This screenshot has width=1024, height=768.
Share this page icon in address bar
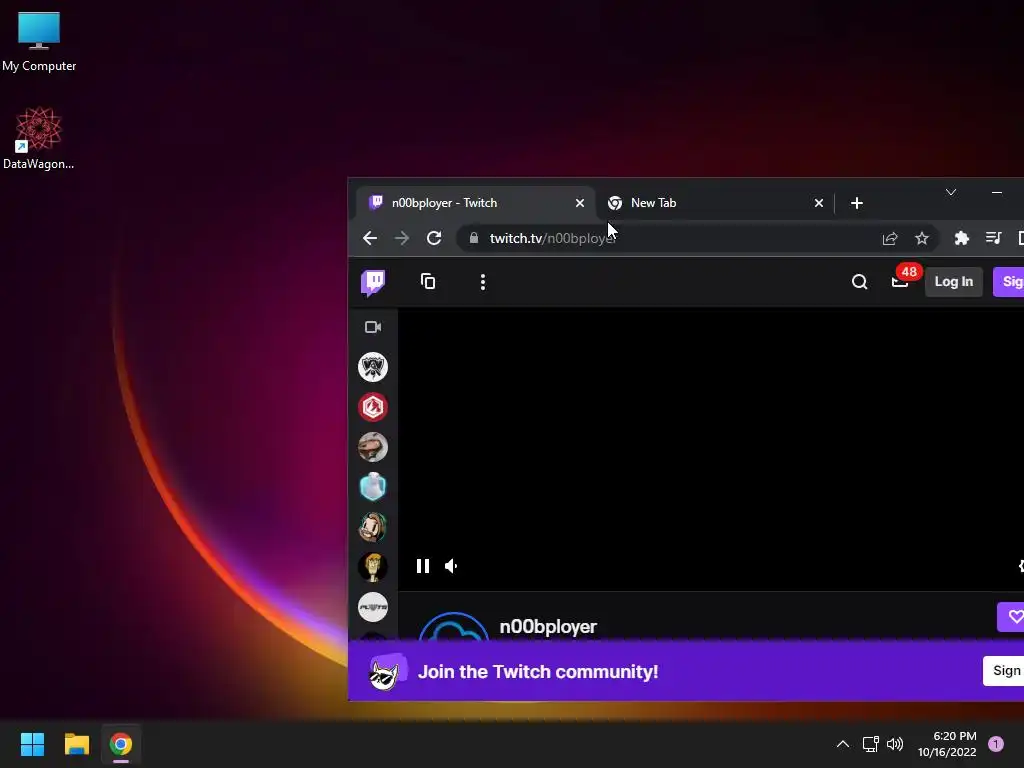coord(889,238)
